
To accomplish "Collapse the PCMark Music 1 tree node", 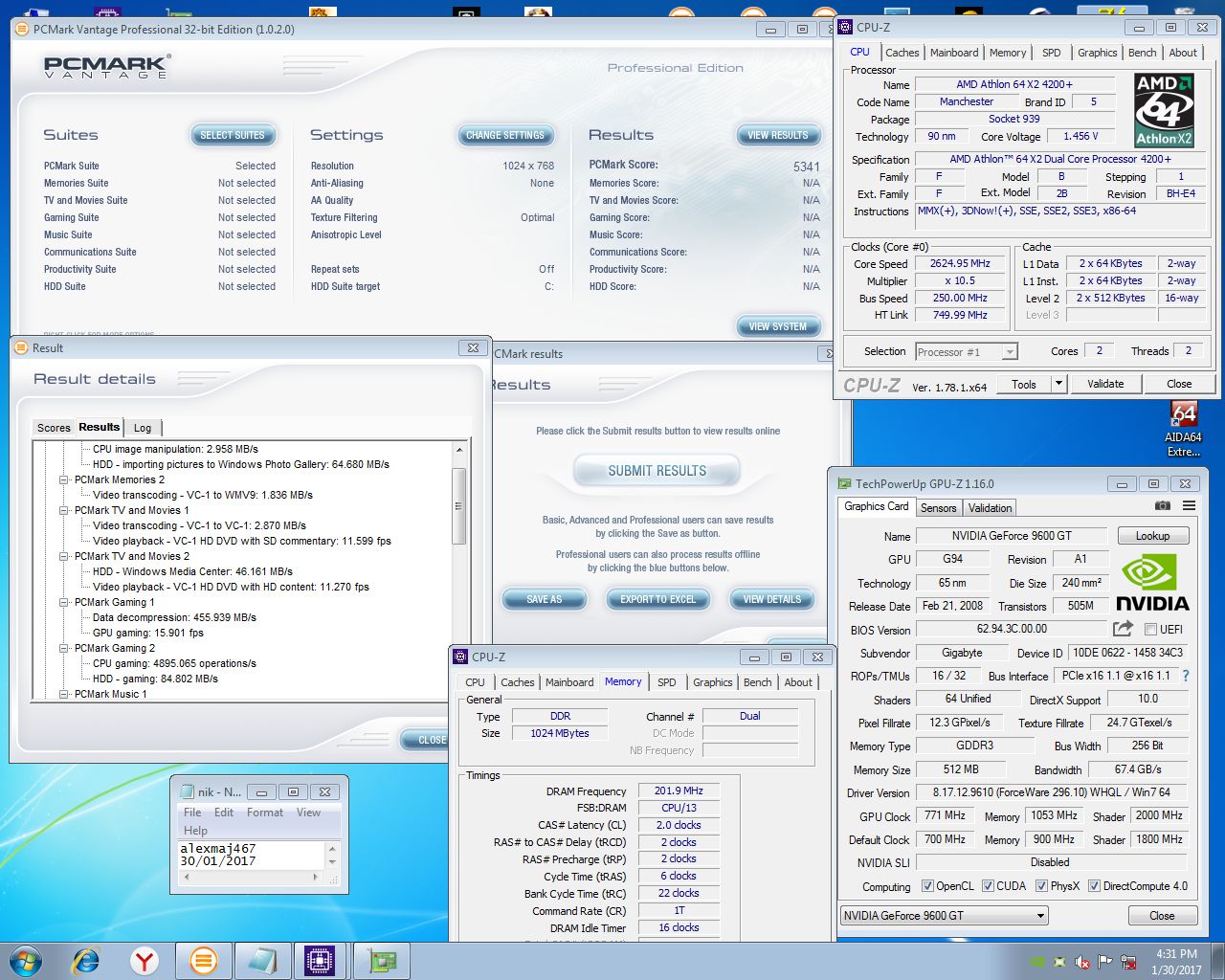I will pos(64,694).
